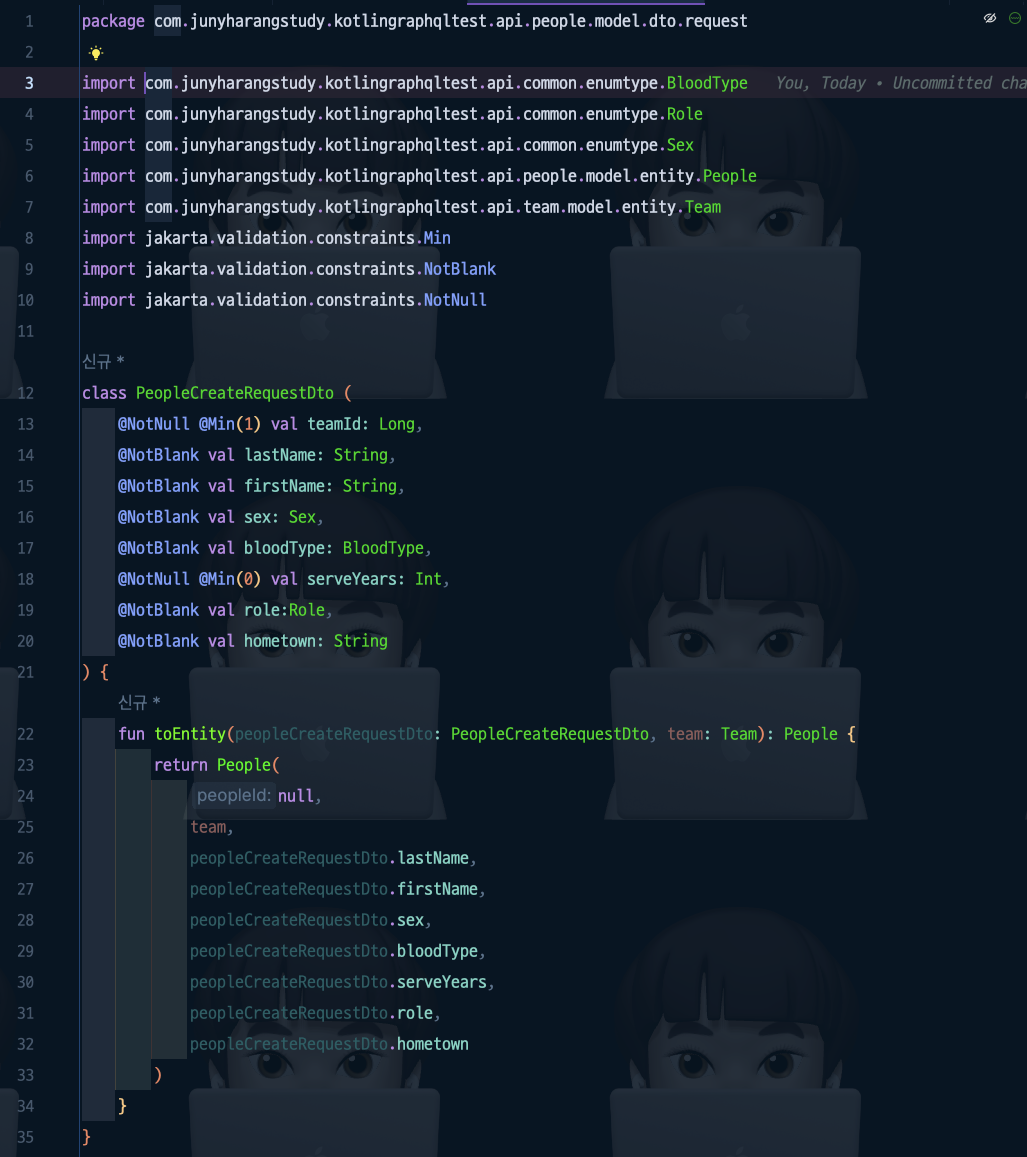
Task: Click the author hint above toEntity function
Action: (x=139, y=702)
